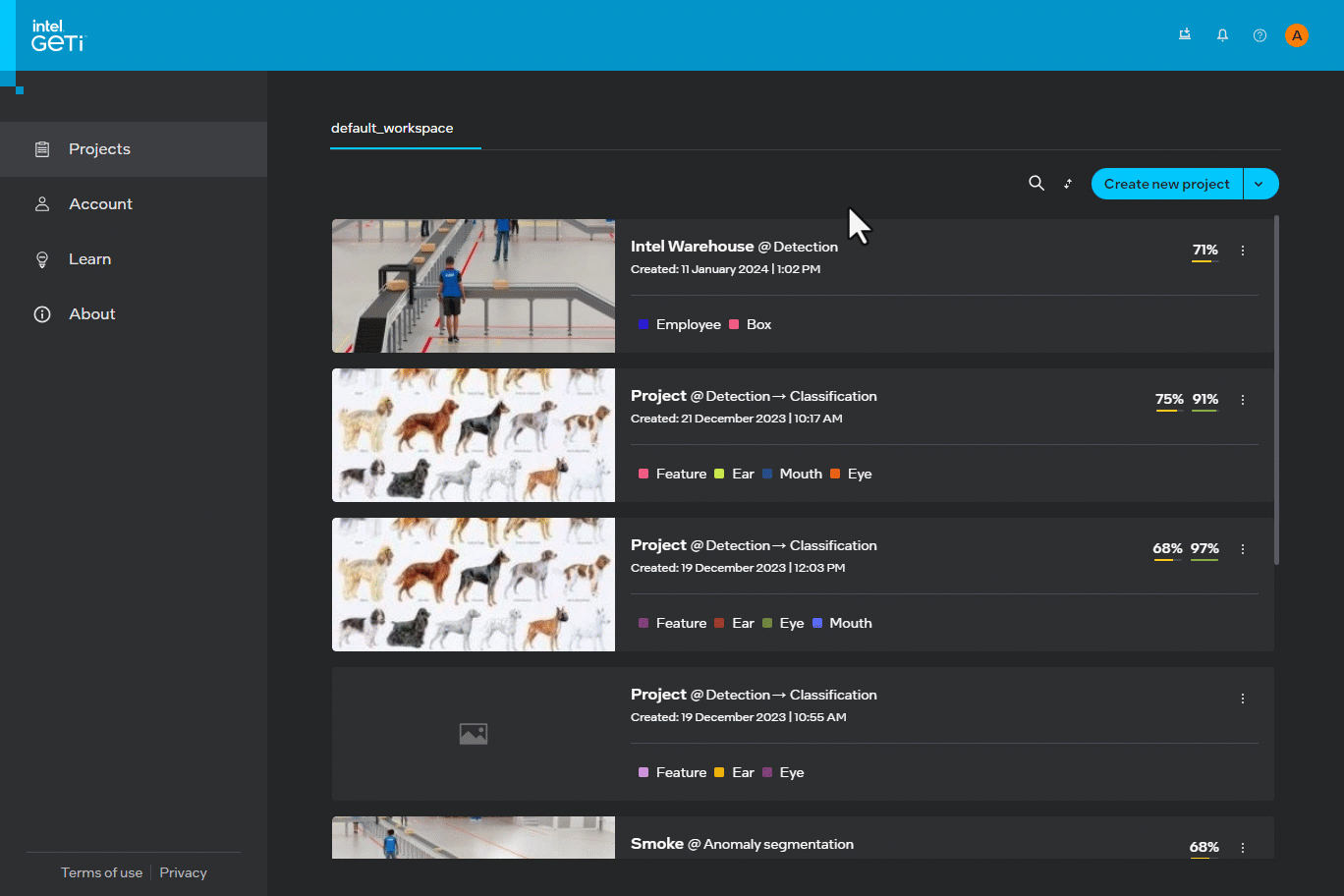Expand the Create new project dropdown arrow
This screenshot has height=896, width=1344.
click(x=1260, y=184)
